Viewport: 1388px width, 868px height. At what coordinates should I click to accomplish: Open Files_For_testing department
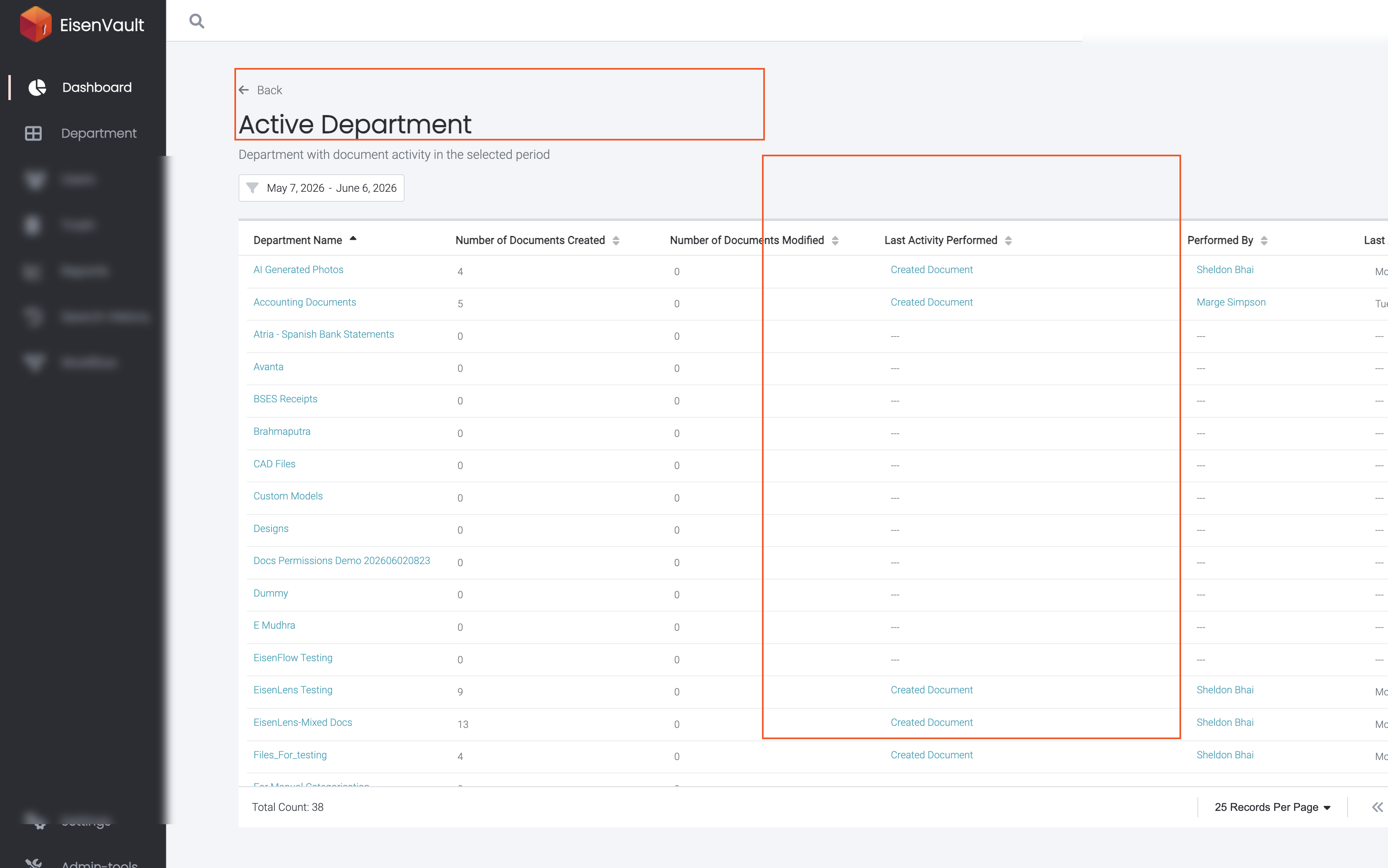tap(290, 754)
